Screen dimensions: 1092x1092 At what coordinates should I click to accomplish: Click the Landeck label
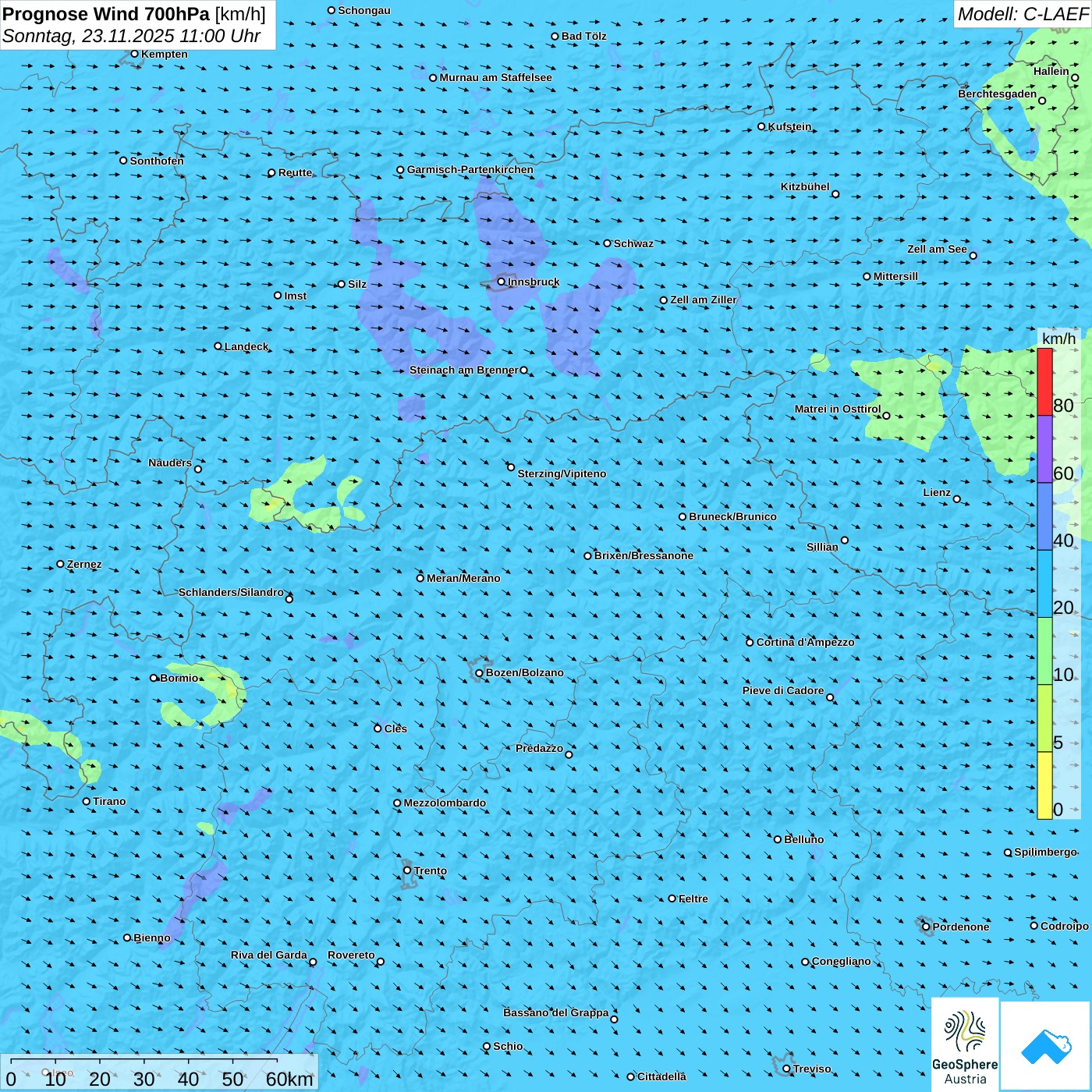tap(246, 346)
